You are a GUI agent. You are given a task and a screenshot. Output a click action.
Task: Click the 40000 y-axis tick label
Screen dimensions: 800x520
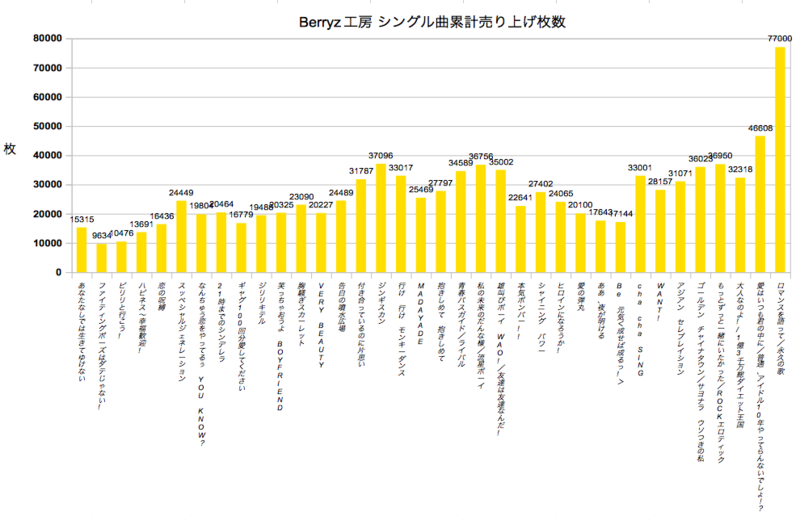(x=47, y=156)
